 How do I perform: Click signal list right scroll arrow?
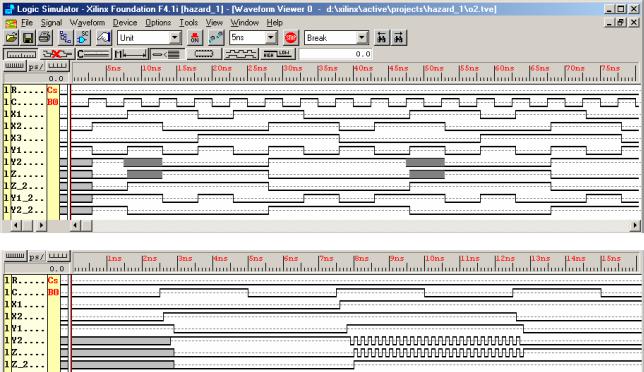coord(41,225)
